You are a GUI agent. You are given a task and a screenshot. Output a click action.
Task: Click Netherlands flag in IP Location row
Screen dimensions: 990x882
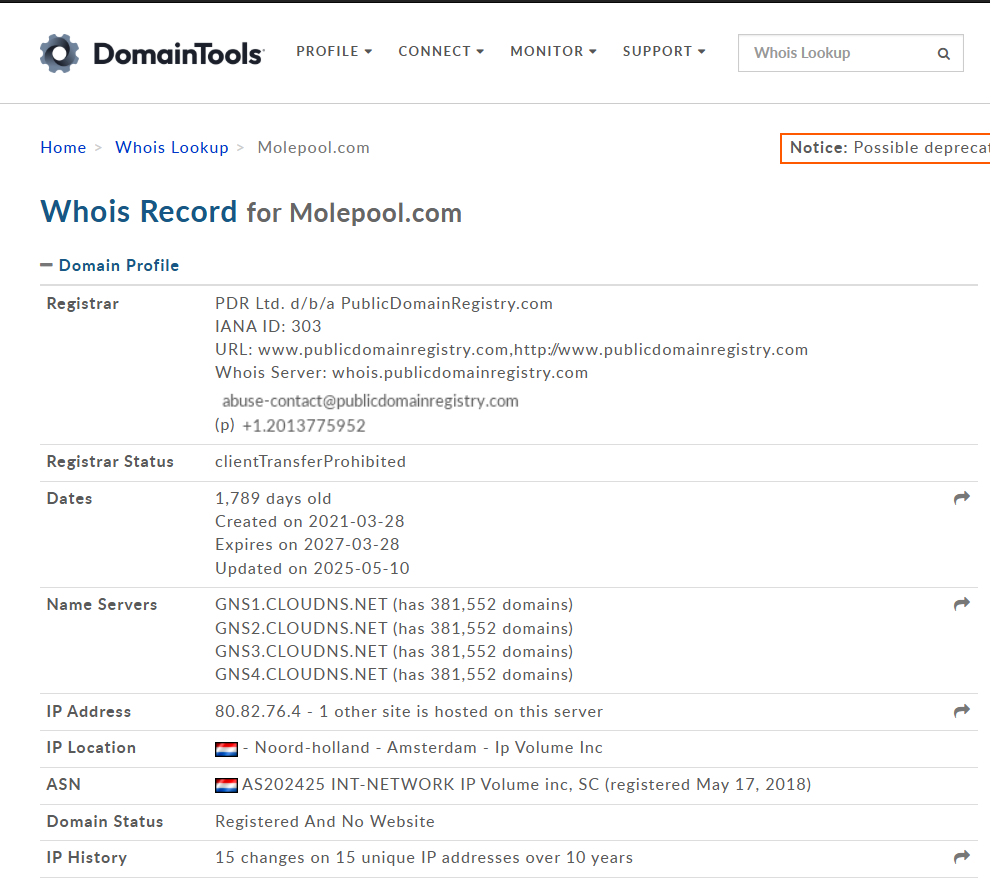pos(226,749)
